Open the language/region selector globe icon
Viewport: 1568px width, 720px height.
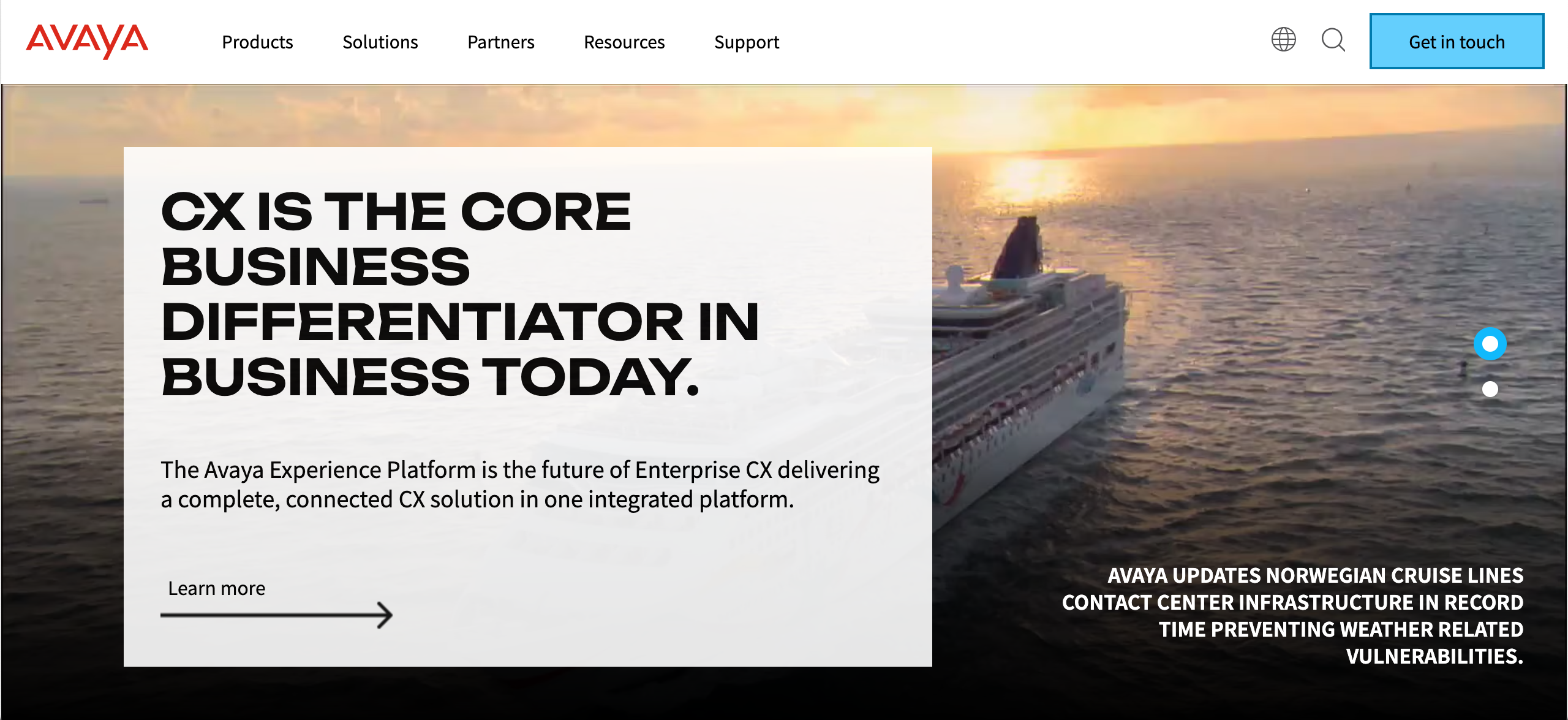tap(1283, 41)
